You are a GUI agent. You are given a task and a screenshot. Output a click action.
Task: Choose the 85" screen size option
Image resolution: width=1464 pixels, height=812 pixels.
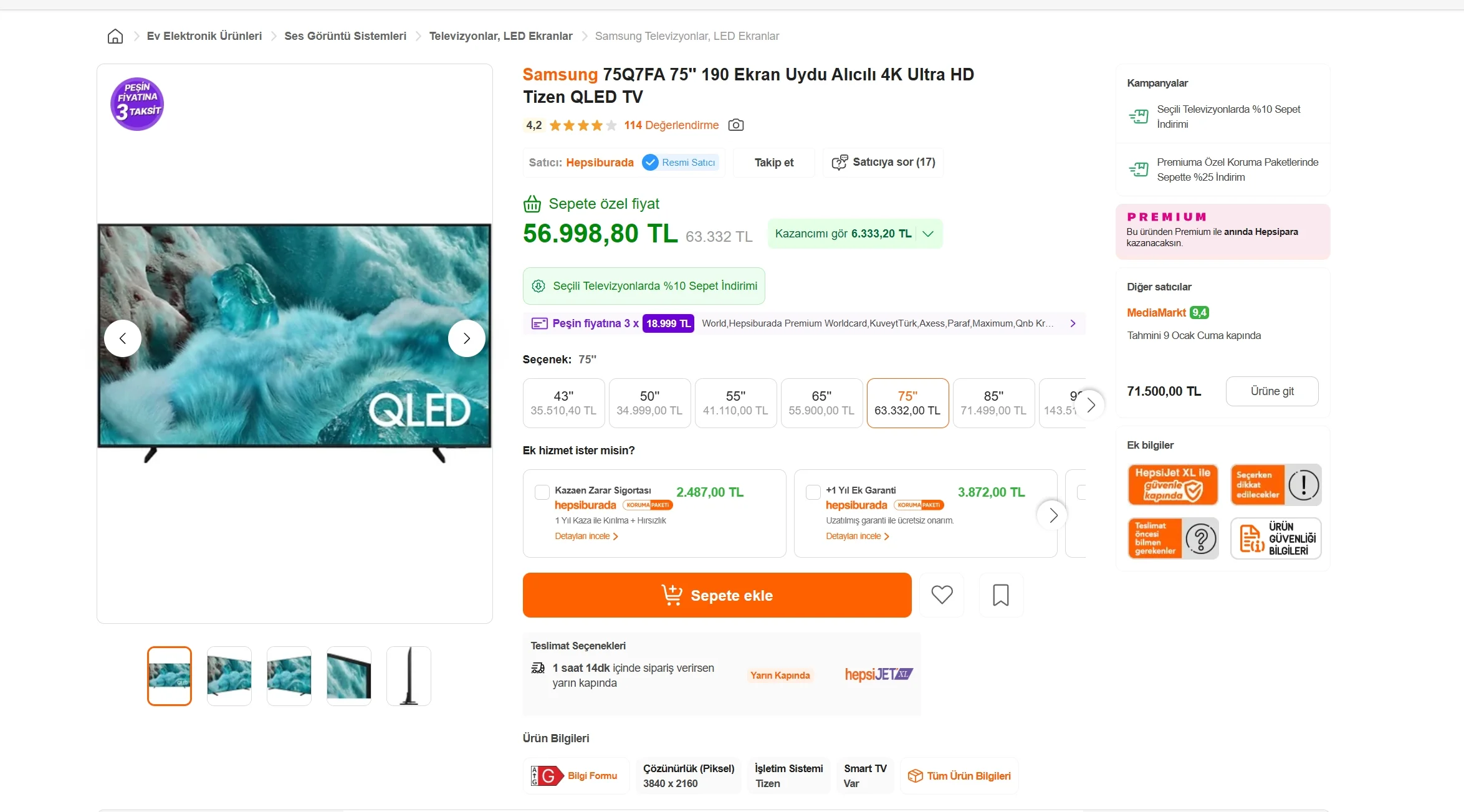[993, 403]
